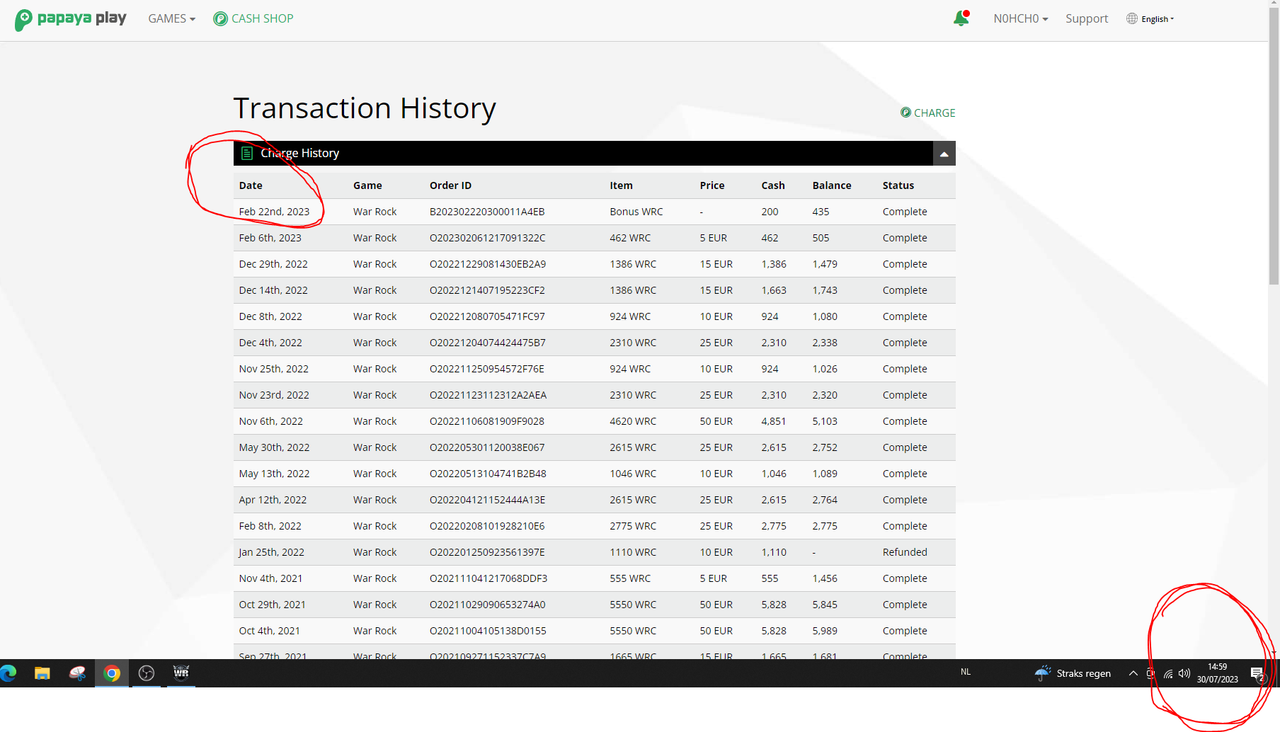Screen dimensions: 1280x732
Task: Click the weather umbrella icon in the taskbar
Action: [x=1043, y=673]
